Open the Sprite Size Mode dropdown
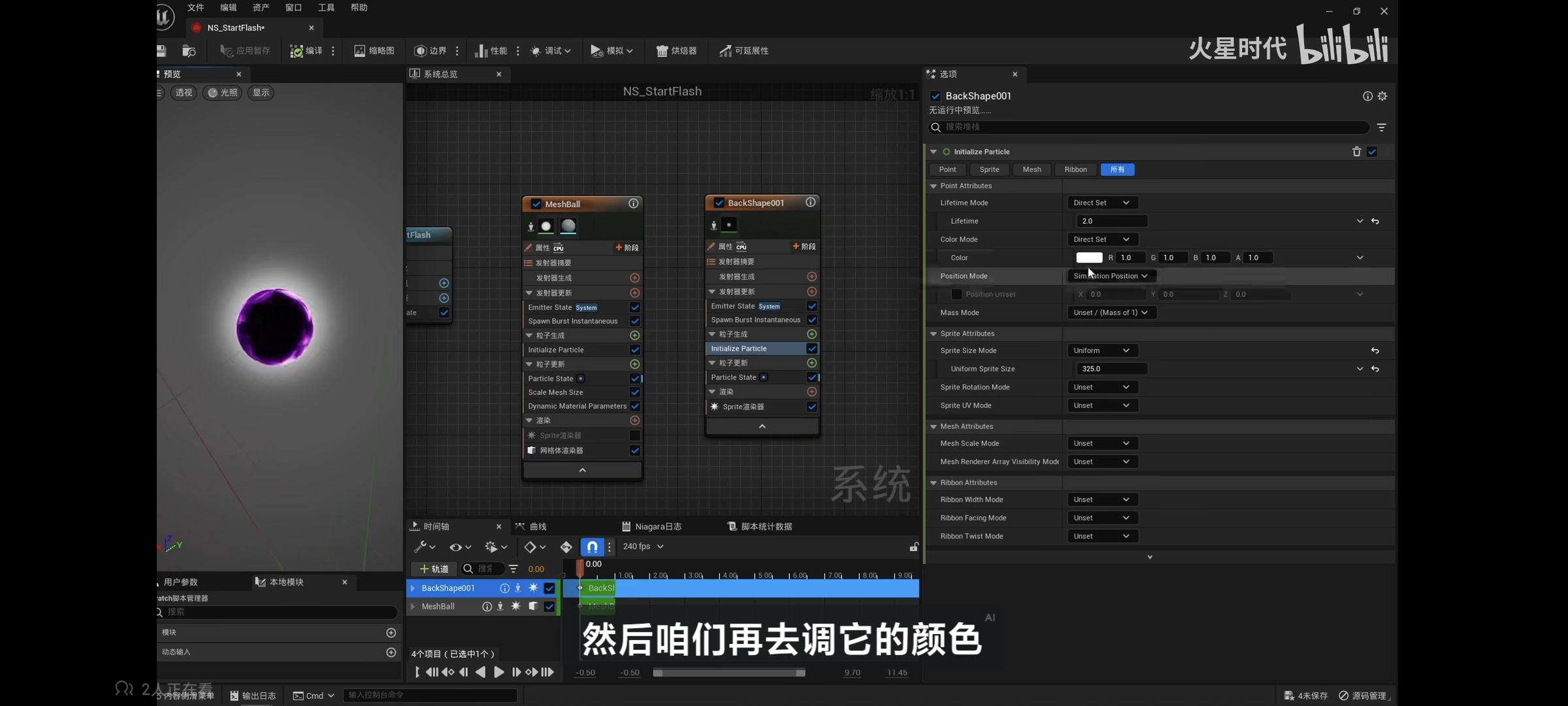Viewport: 1568px width, 706px height. point(1102,350)
